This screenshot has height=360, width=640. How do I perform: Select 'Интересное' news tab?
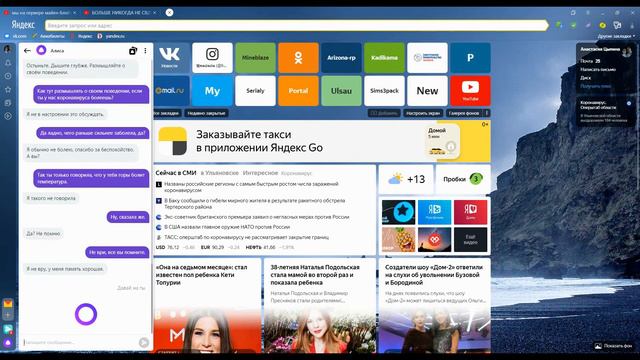[260, 173]
